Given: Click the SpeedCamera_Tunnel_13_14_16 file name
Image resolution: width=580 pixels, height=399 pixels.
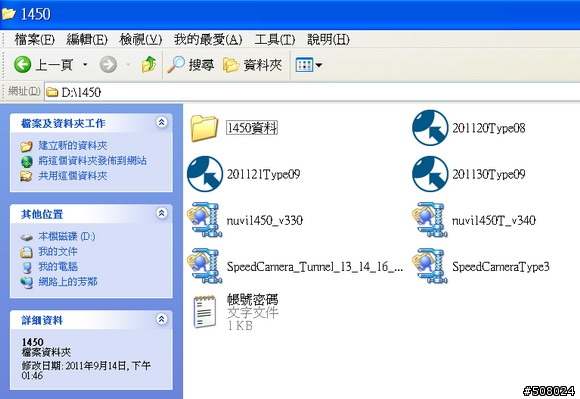Looking at the screenshot, I should click(315, 267).
